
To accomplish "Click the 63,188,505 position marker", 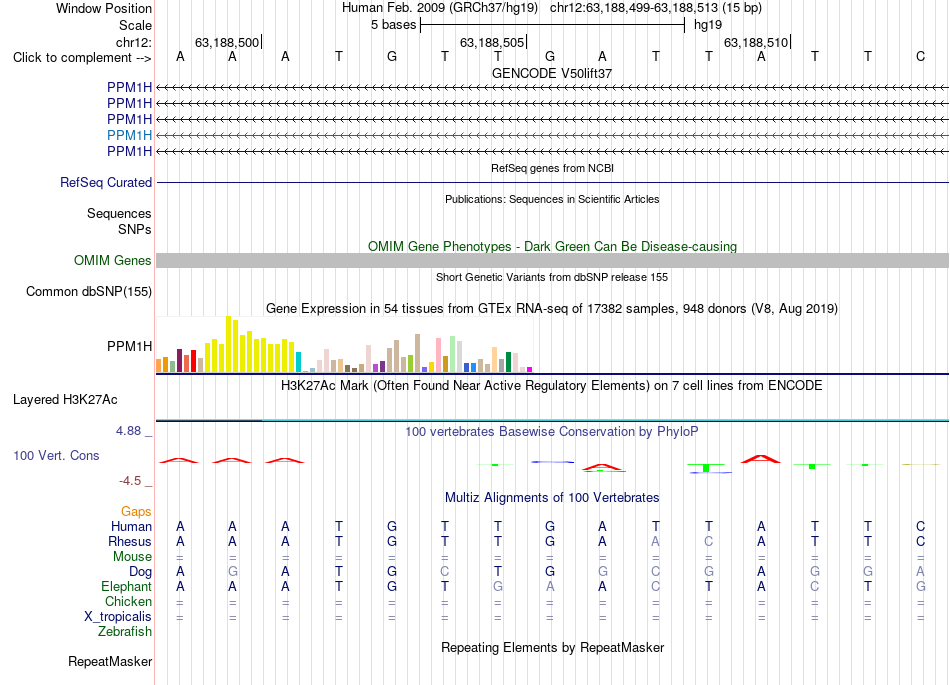I will point(492,42).
